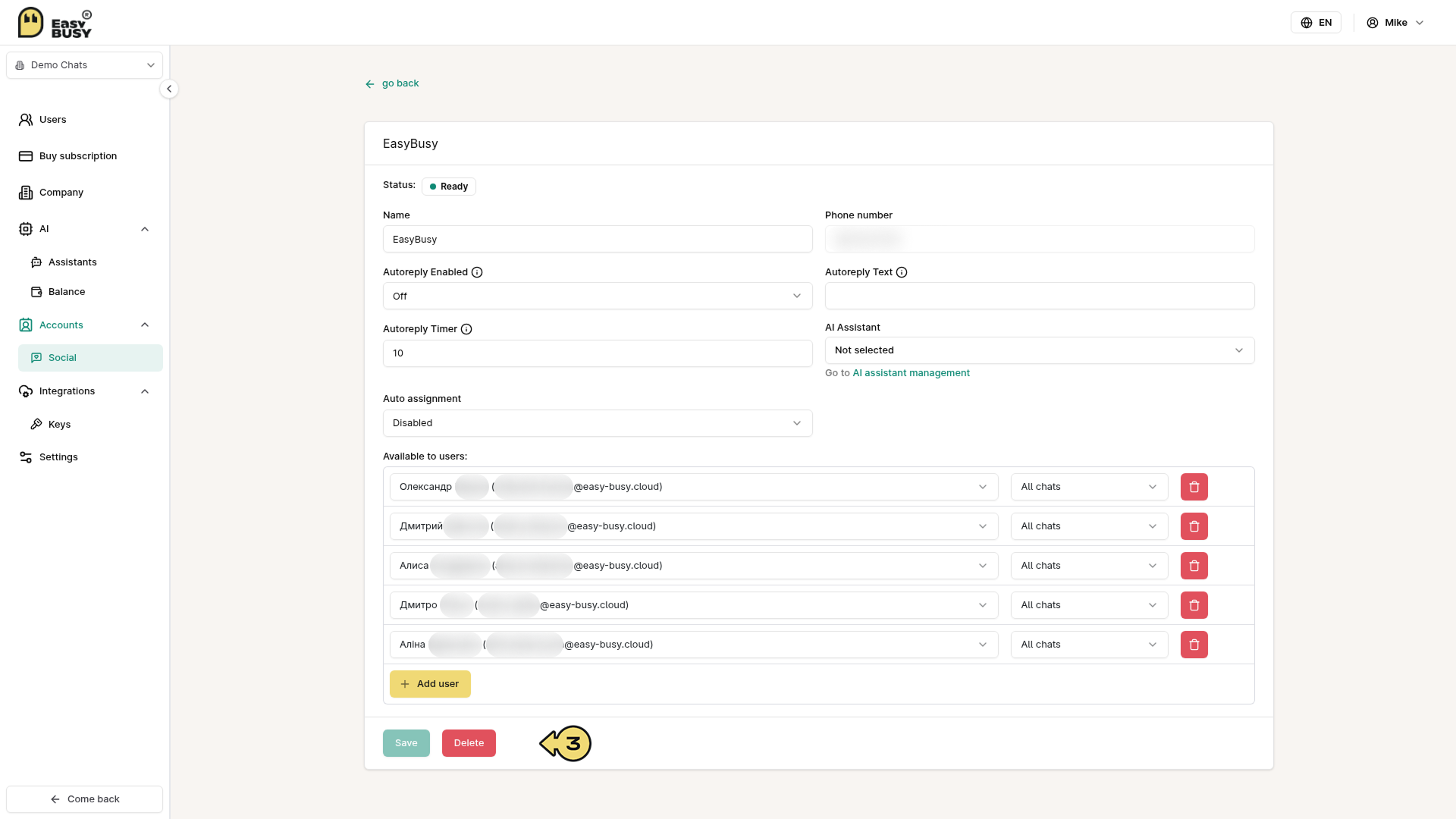Delete the Аліна user row
Image resolution: width=1456 pixels, height=819 pixels.
(x=1194, y=645)
